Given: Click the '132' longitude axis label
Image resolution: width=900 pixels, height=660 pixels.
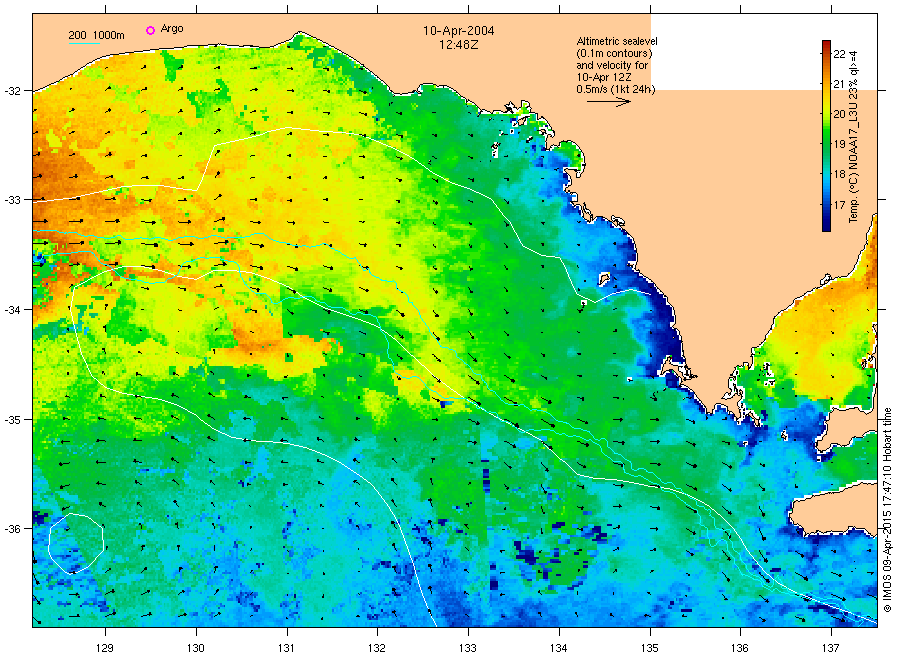Looking at the screenshot, I should coord(377,649).
